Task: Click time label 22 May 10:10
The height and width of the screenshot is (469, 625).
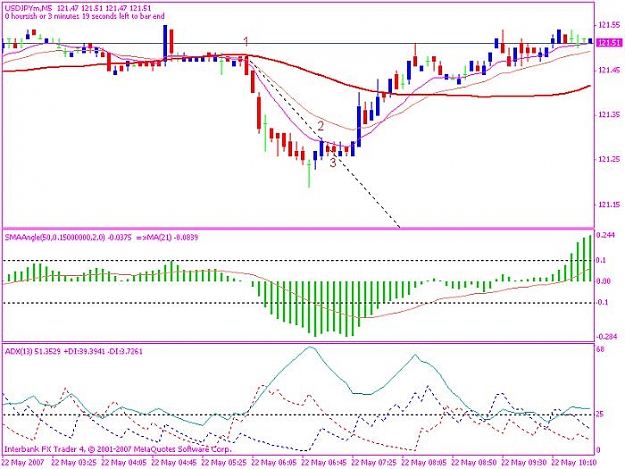Action: (574, 463)
